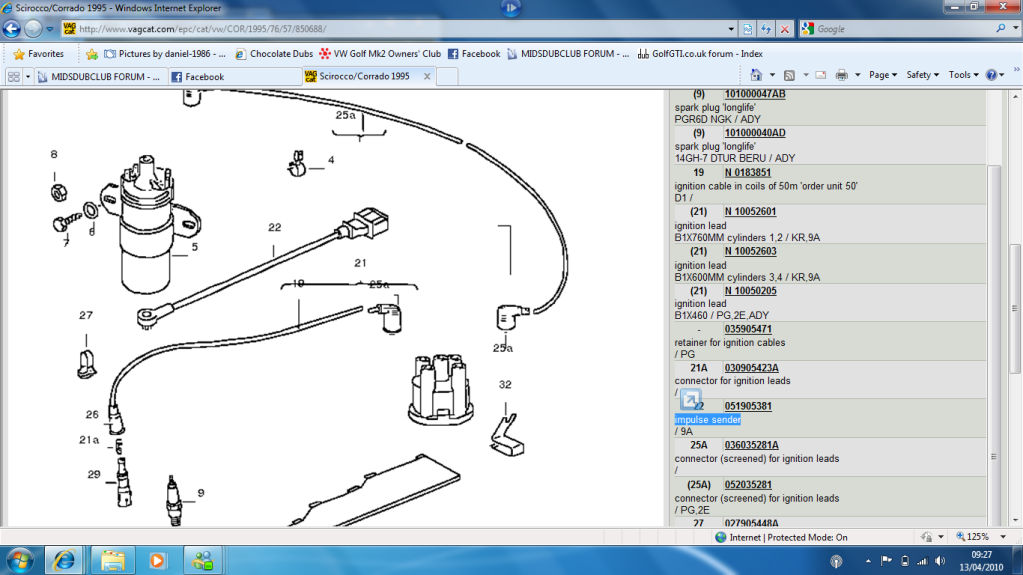The height and width of the screenshot is (575, 1023).
Task: Click the Print icon
Action: (842, 76)
